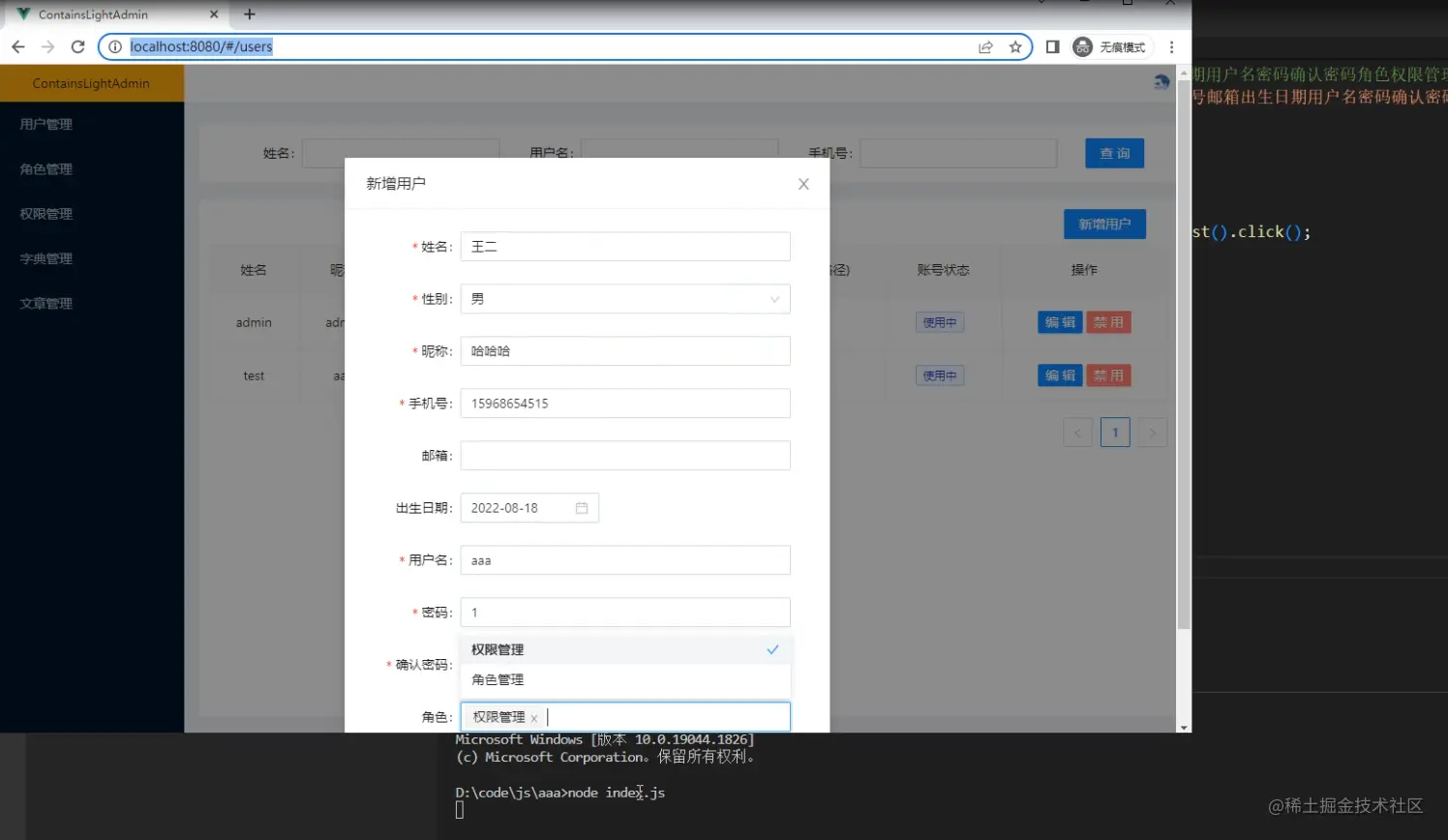Screen dimensions: 1448x840
Task: Bookmark page with the star icon
Action: (1015, 46)
